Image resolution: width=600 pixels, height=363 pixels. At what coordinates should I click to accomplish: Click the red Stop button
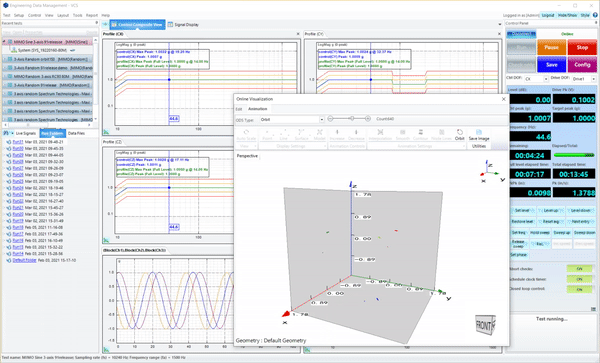(582, 47)
